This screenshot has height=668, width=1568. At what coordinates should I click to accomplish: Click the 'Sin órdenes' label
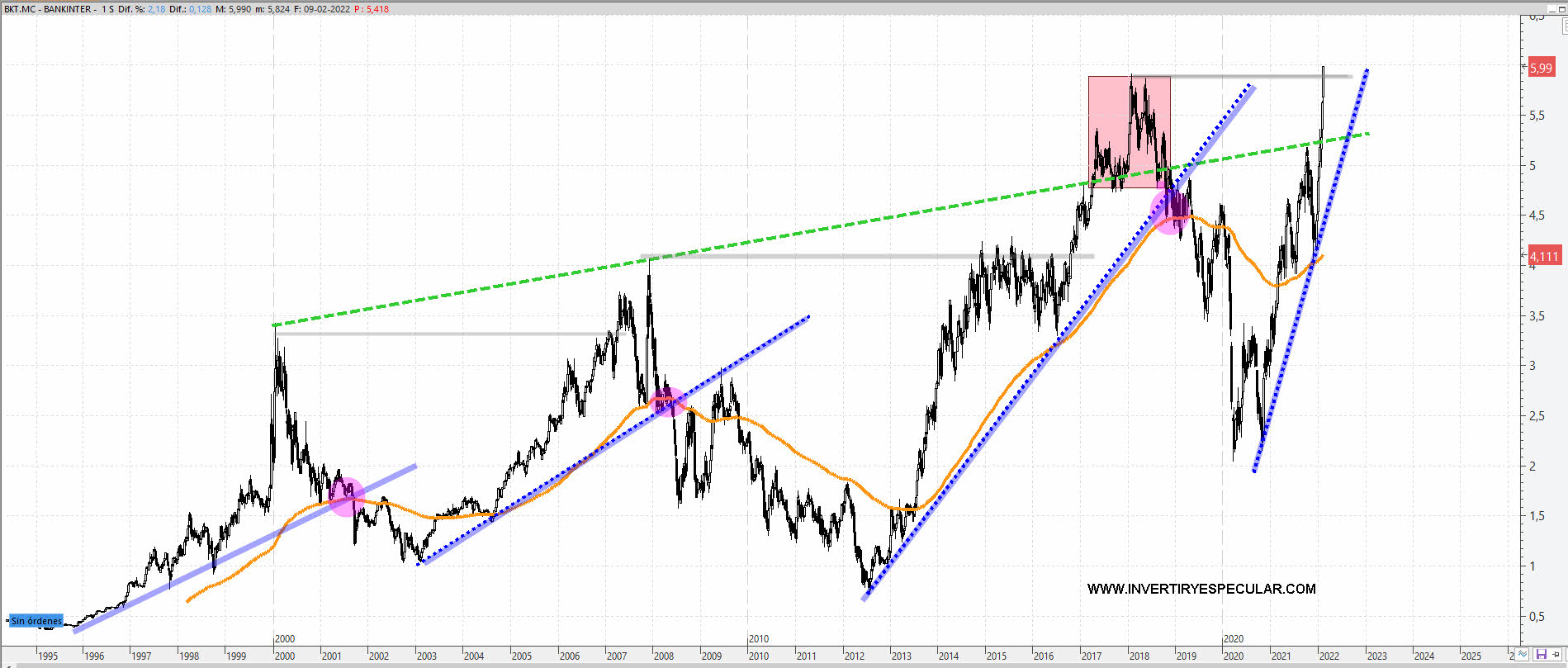36,621
